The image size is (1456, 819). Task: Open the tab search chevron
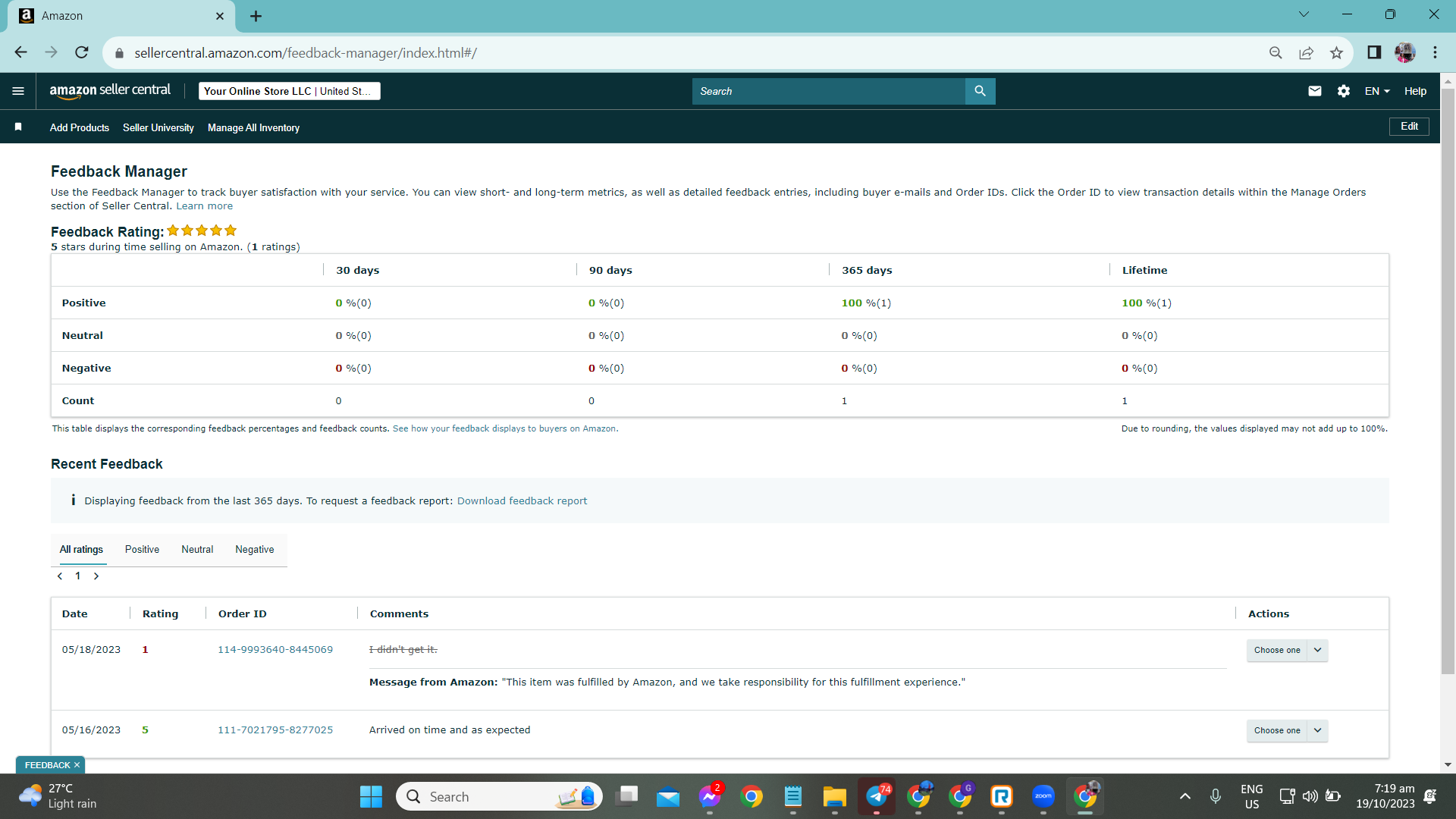[x=1304, y=14]
